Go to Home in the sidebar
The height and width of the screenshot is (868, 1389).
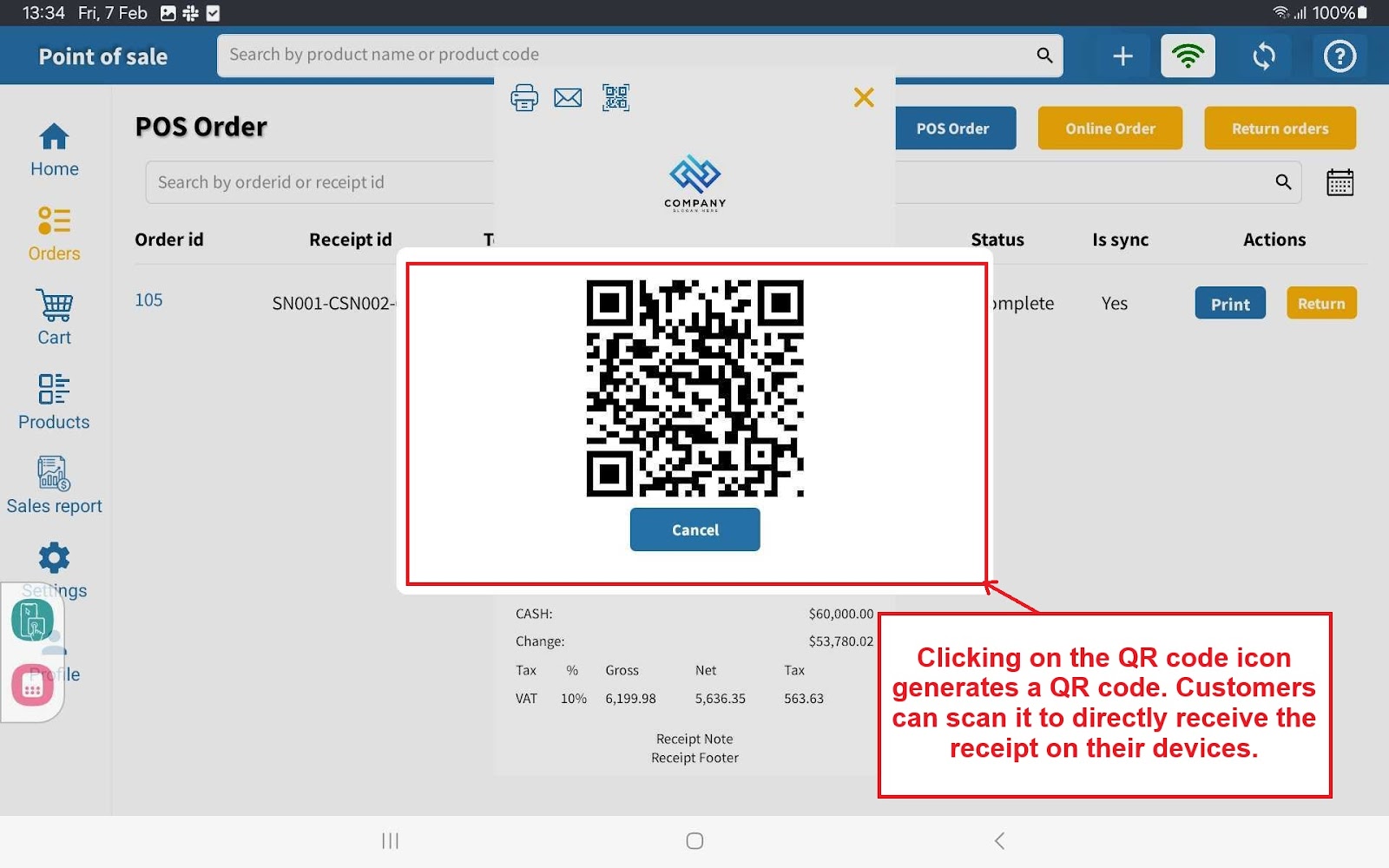pyautogui.click(x=54, y=150)
